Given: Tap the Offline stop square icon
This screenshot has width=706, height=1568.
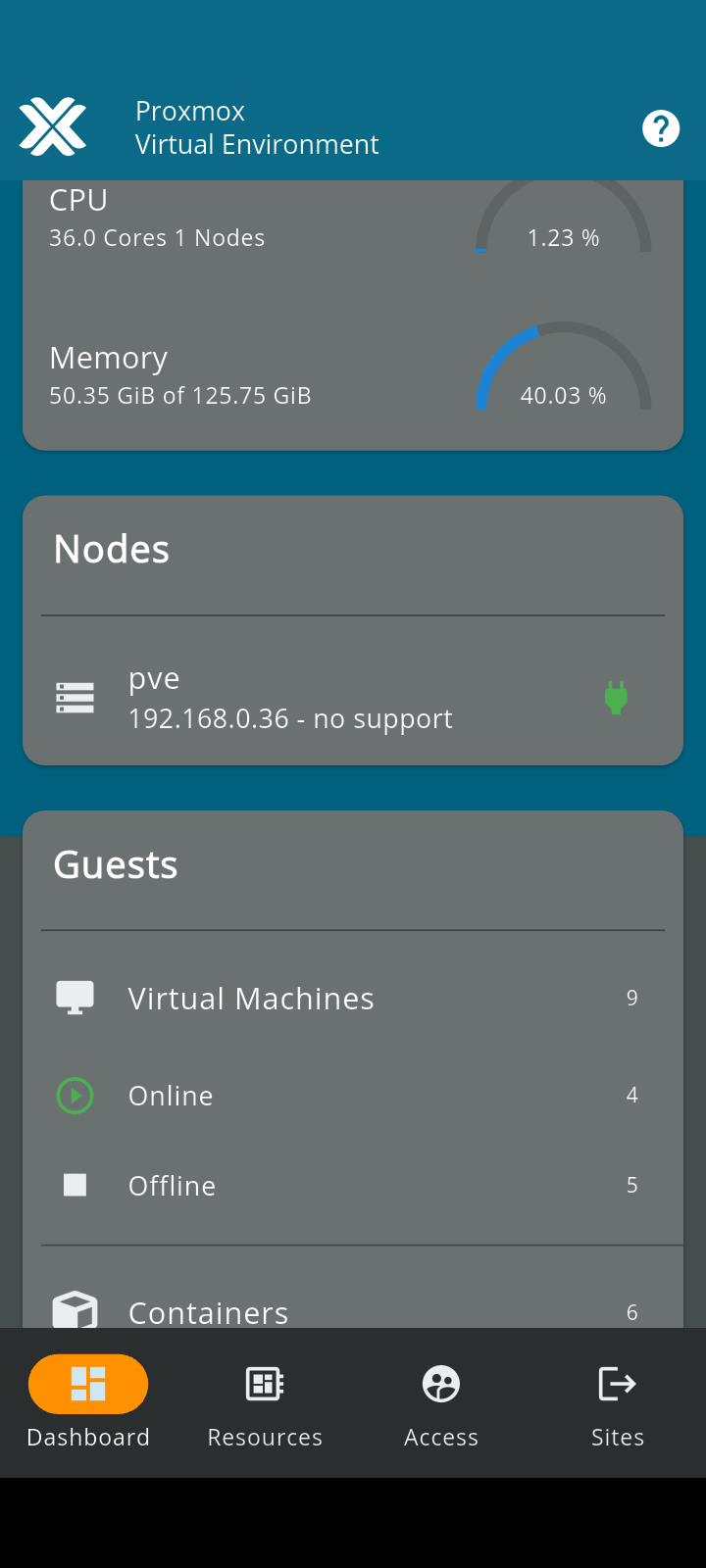Looking at the screenshot, I should (76, 1186).
